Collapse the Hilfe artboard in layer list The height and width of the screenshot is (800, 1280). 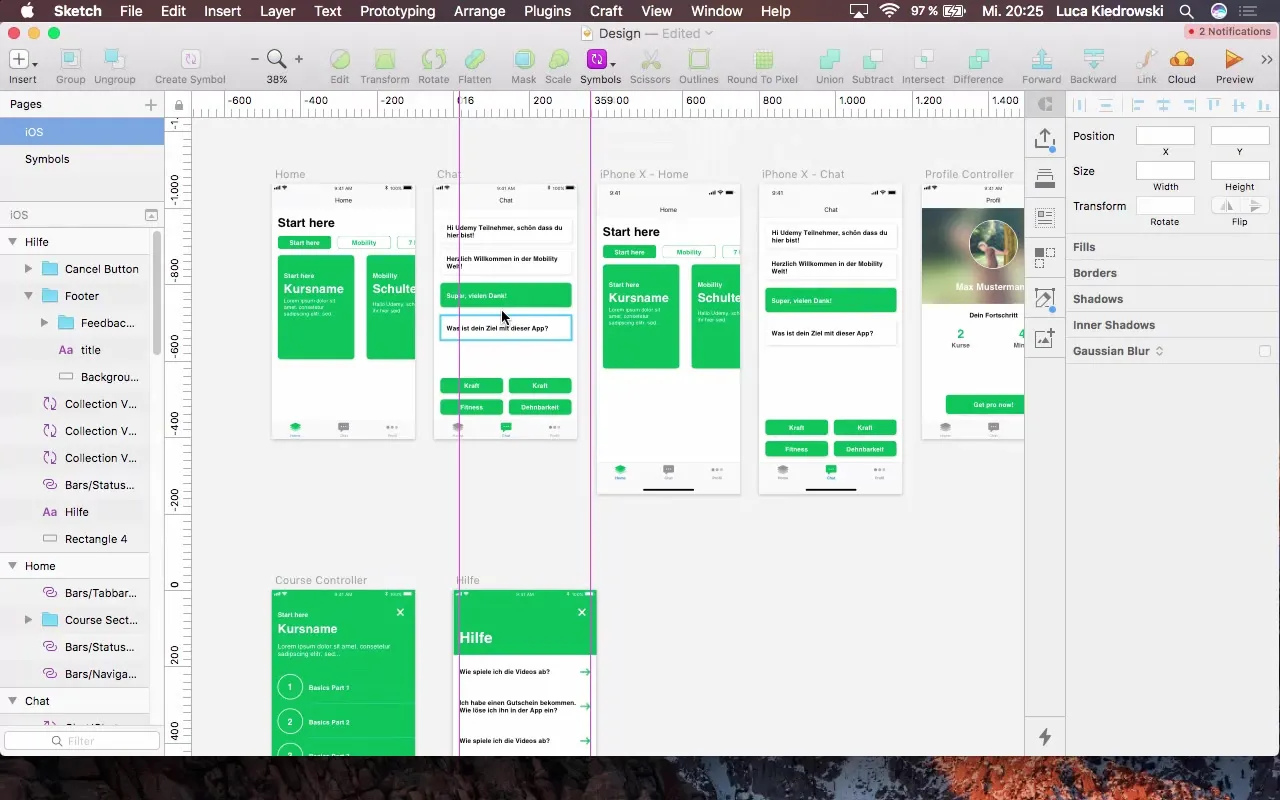14,242
